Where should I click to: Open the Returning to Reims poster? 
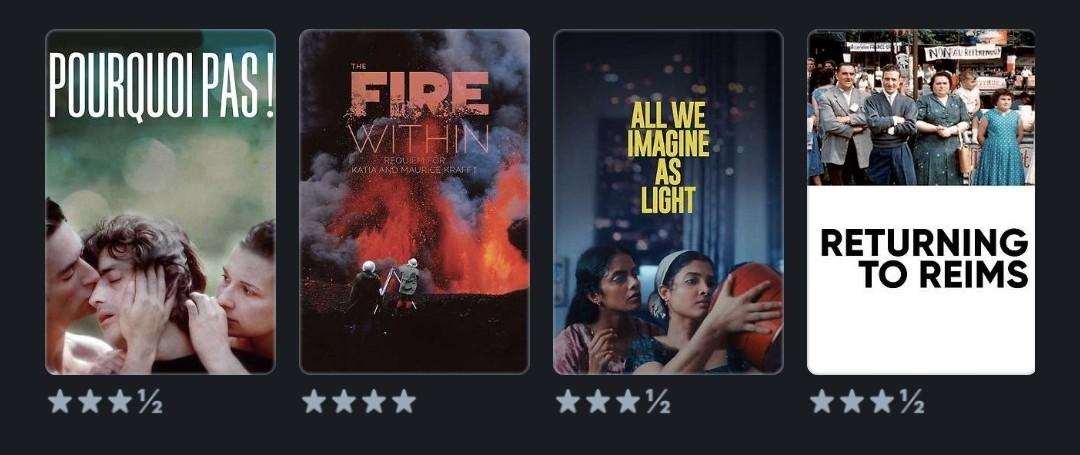(921, 202)
